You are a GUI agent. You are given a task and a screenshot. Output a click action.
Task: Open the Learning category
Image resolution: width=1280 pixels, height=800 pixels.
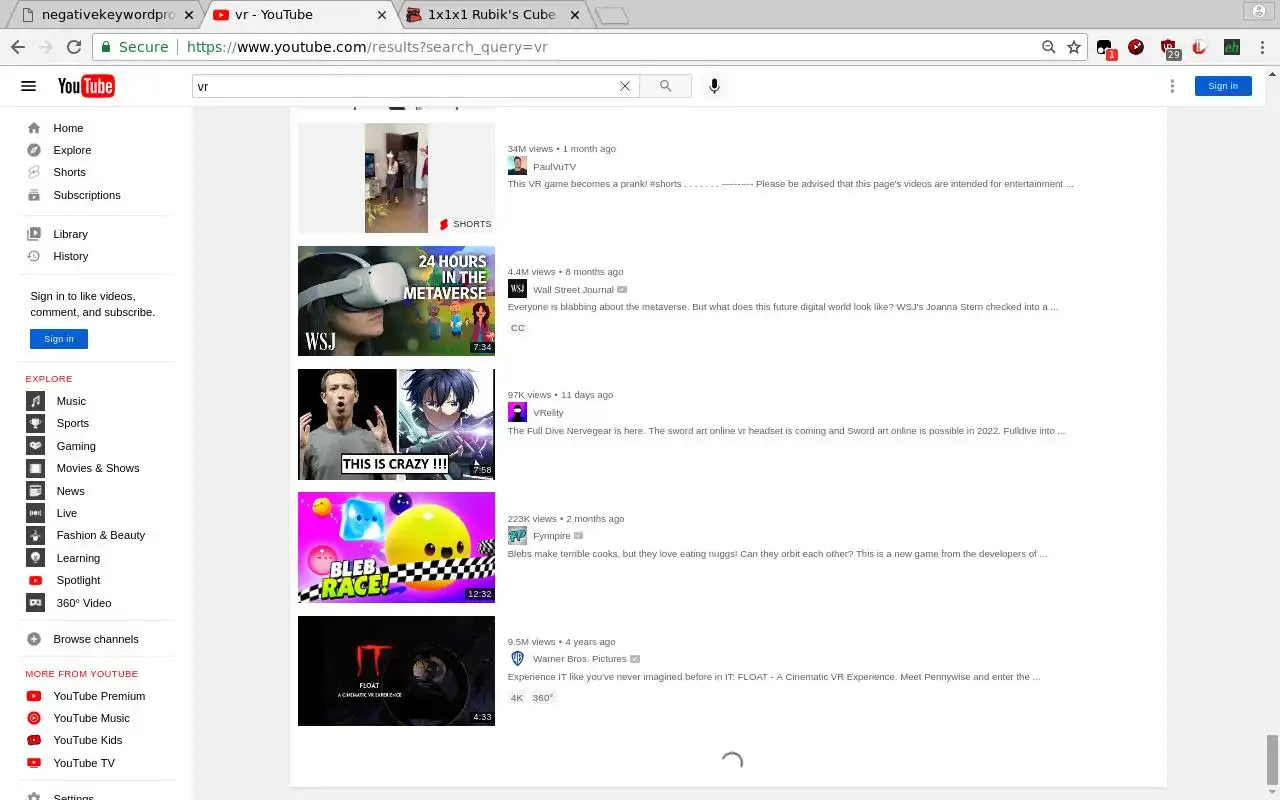pos(78,558)
